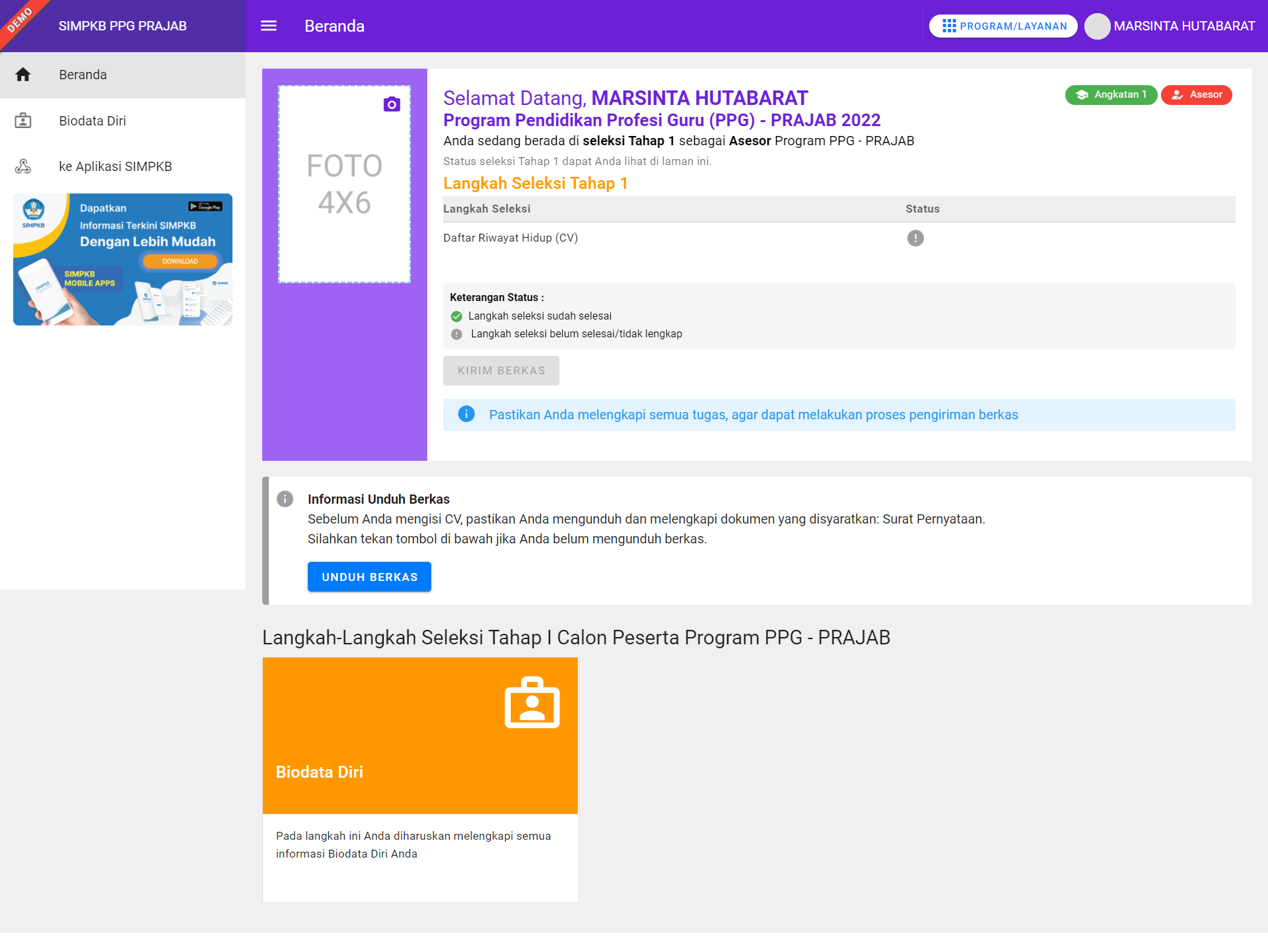This screenshot has width=1268, height=952.
Task: Click the Langkah Seleksi column header
Action: pyautogui.click(x=487, y=209)
